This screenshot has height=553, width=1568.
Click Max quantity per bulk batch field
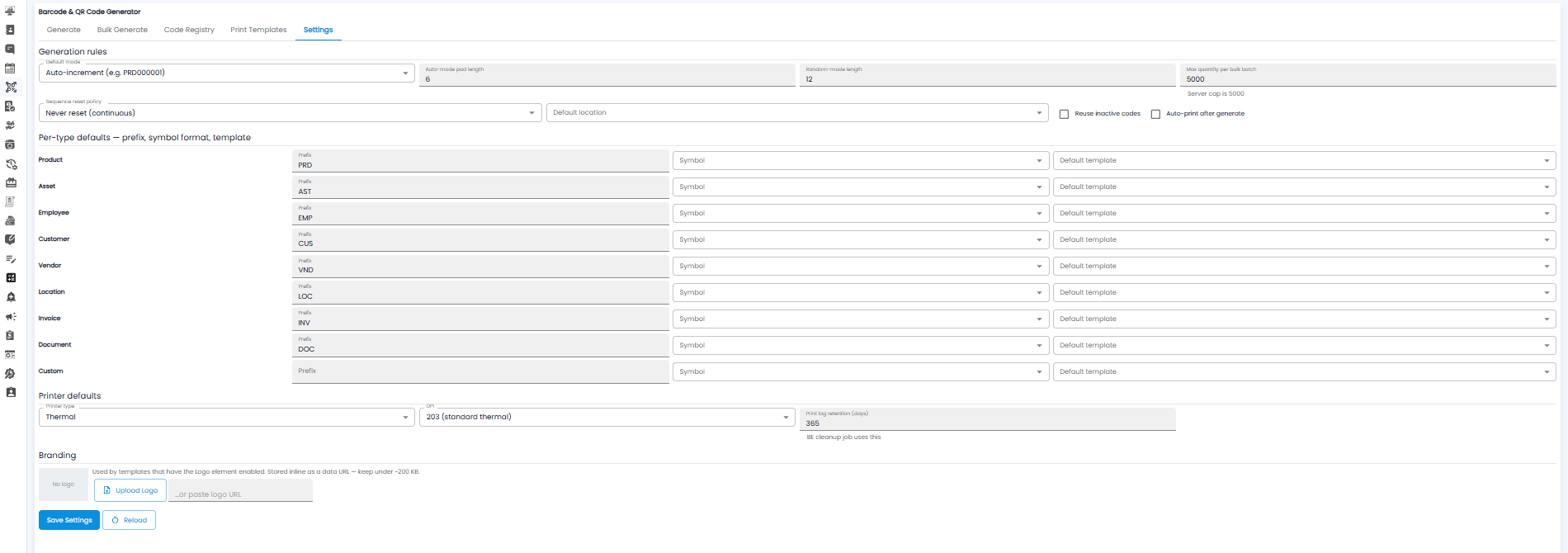tap(1367, 75)
